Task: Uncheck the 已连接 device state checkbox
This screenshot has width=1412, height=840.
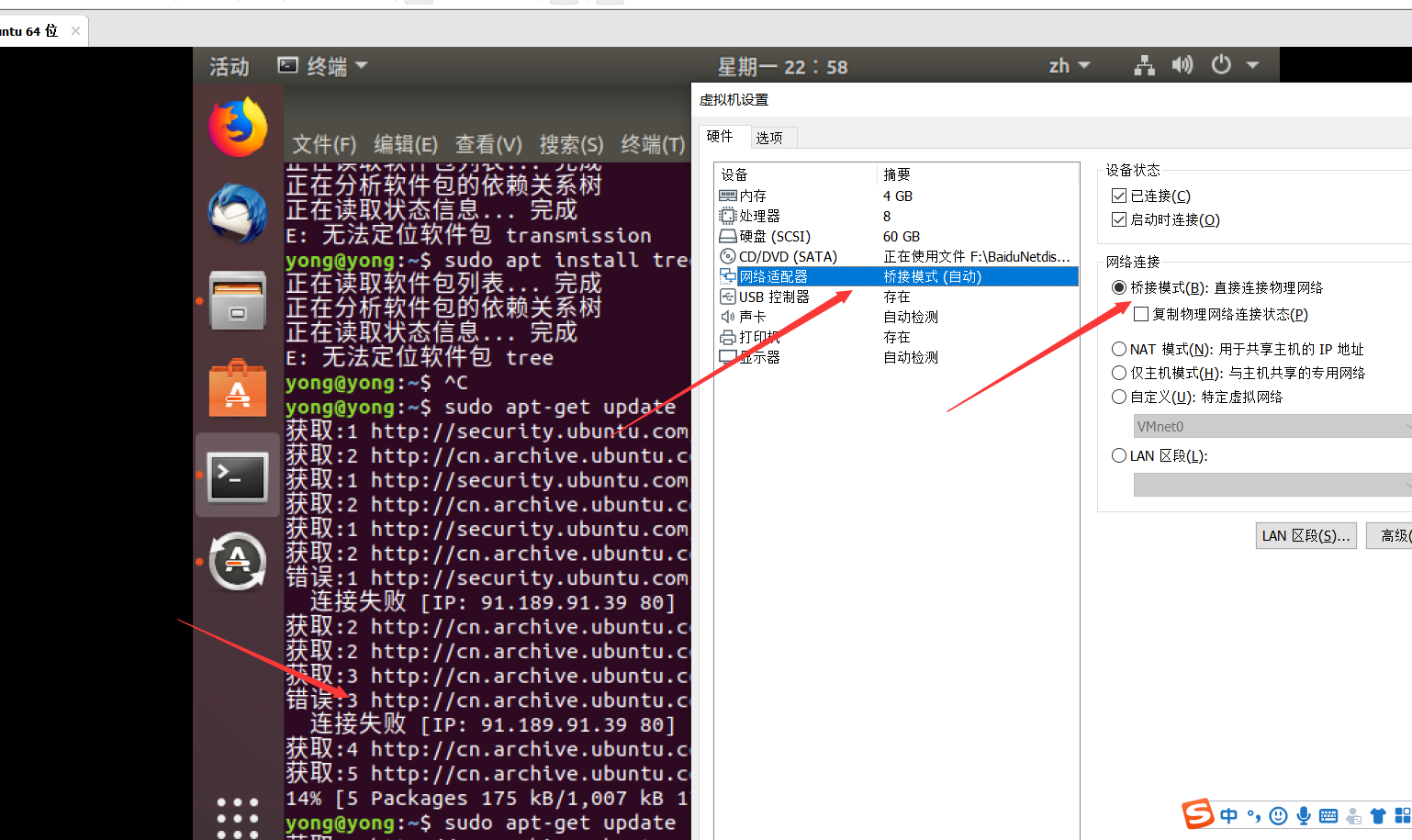Action: click(1119, 196)
